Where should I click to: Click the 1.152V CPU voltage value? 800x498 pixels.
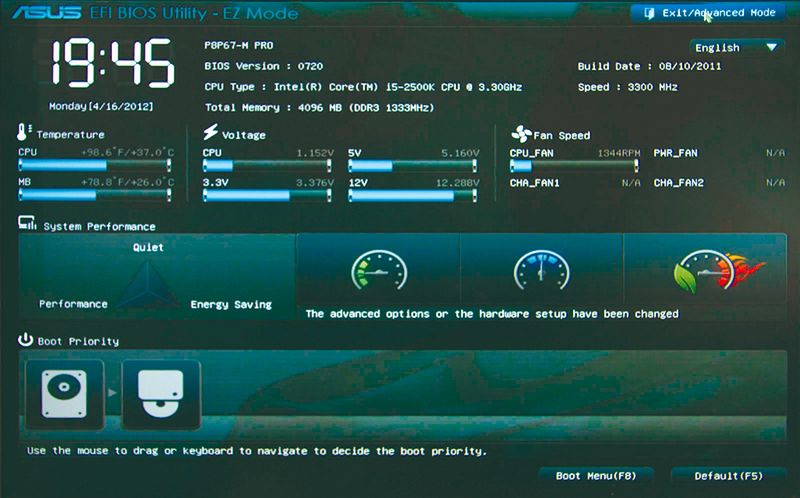(x=315, y=153)
